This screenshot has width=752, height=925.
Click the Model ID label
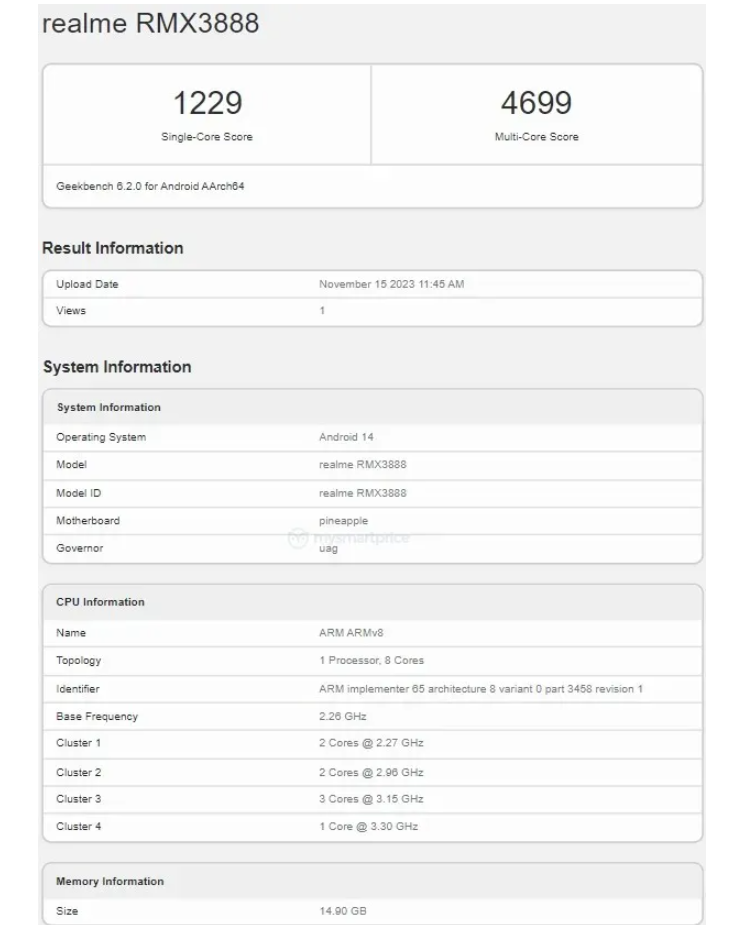(78, 493)
